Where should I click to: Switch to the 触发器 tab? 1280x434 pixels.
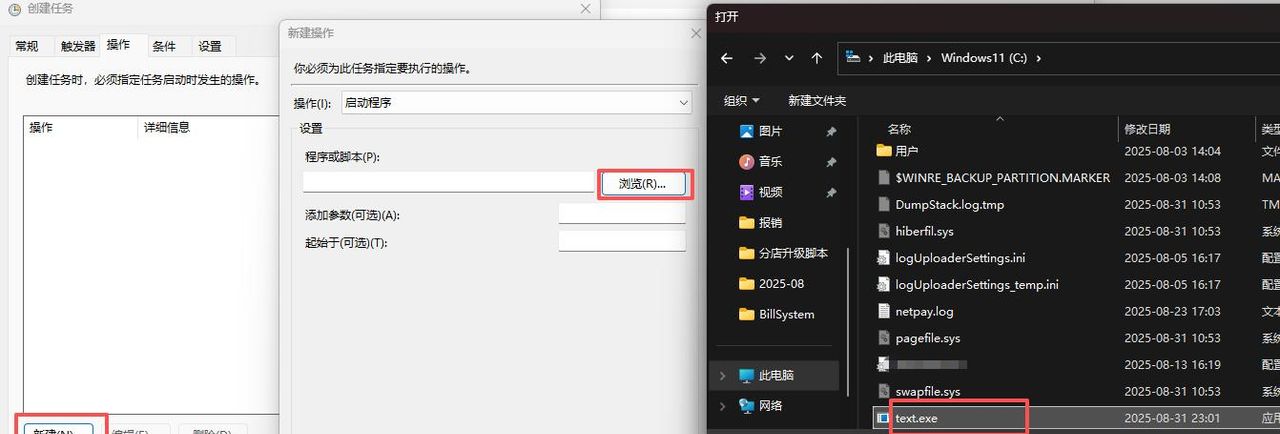(78, 46)
